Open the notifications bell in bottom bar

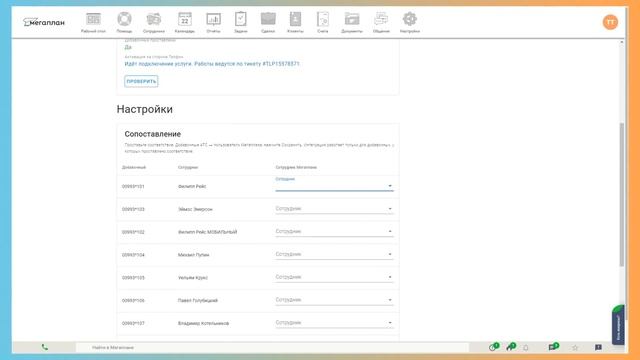click(x=526, y=348)
